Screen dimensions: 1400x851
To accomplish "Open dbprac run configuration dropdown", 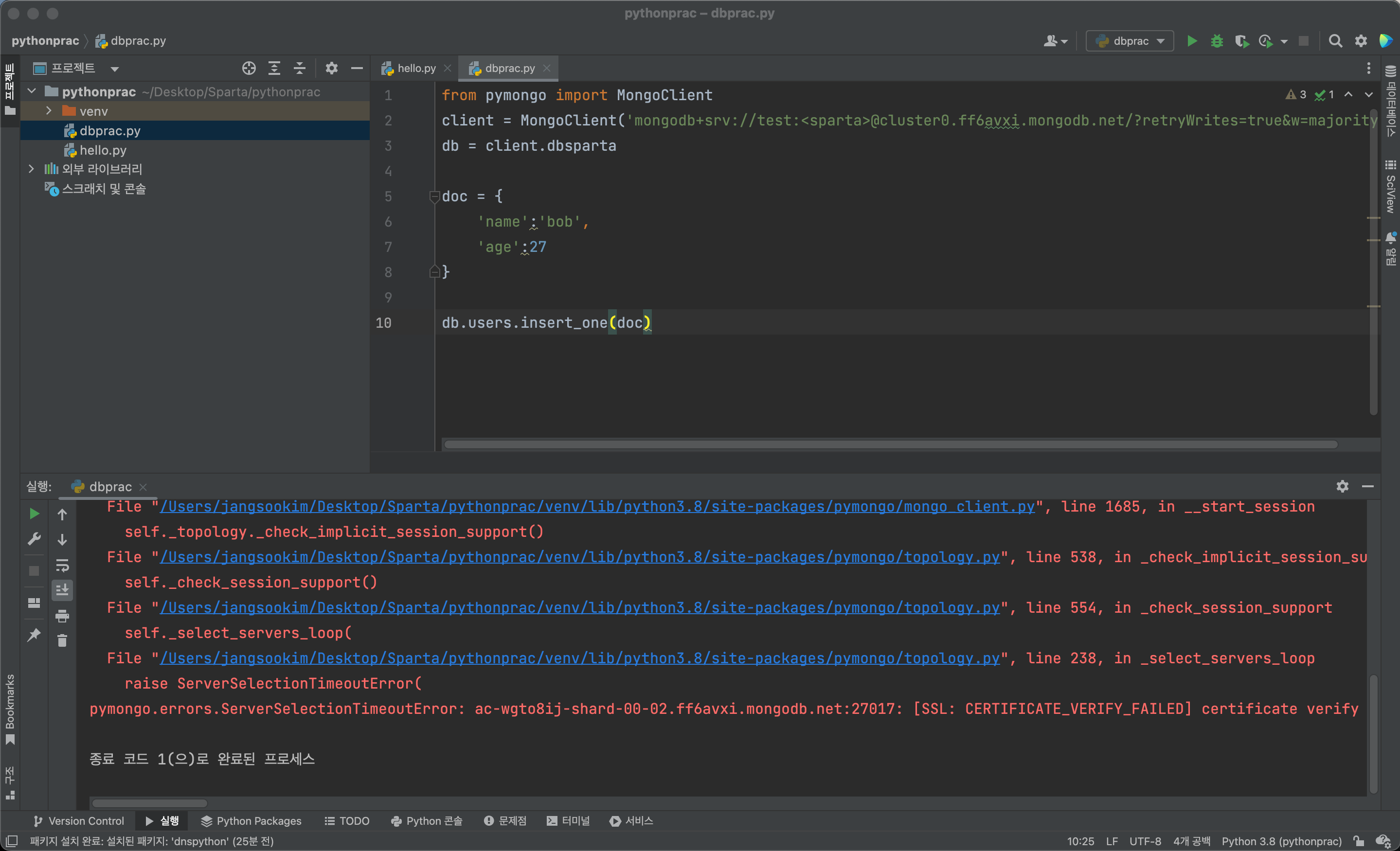I will click(x=1130, y=41).
